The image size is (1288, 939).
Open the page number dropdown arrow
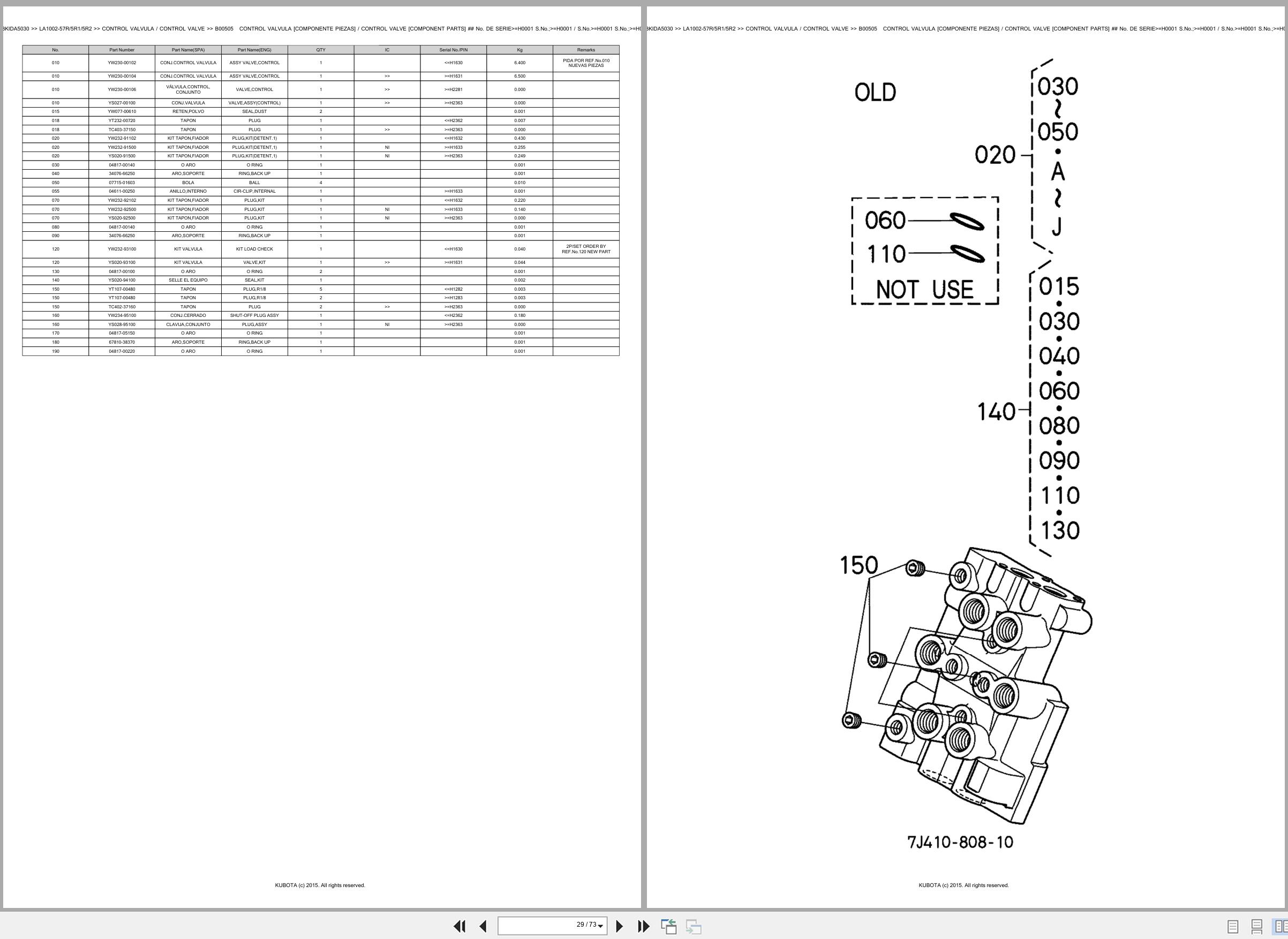pyautogui.click(x=600, y=927)
